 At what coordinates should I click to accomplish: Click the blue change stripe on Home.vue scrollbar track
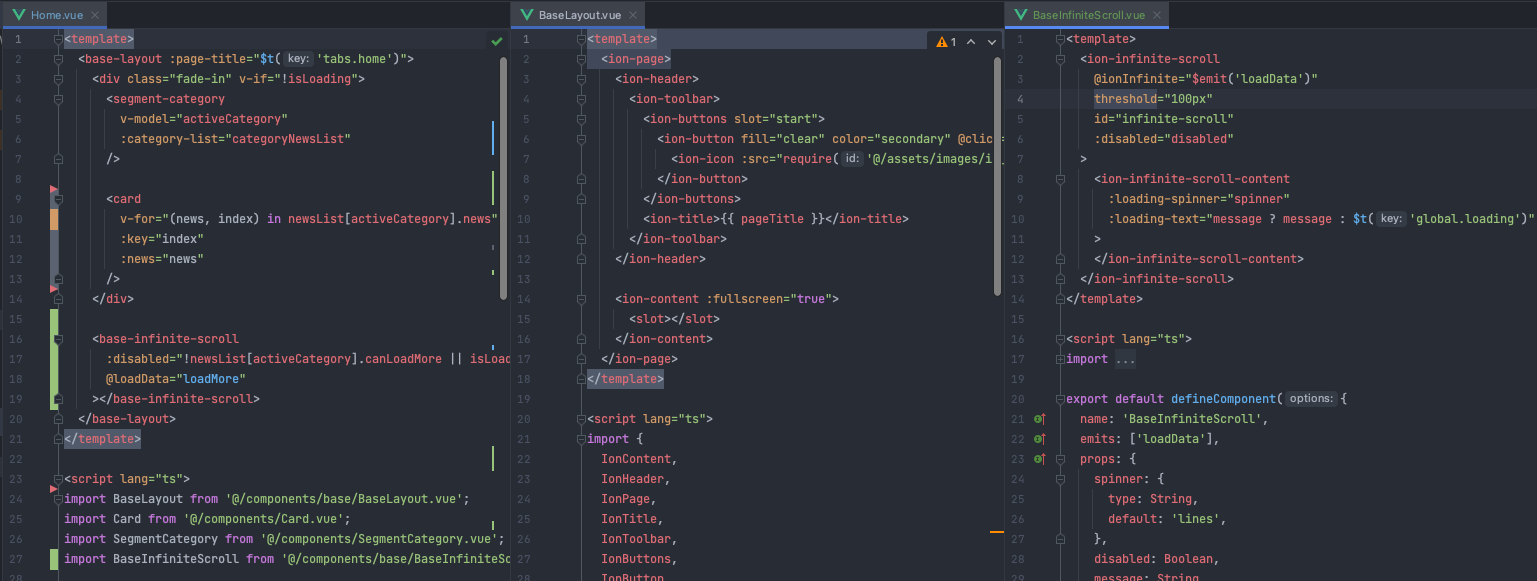(x=493, y=139)
